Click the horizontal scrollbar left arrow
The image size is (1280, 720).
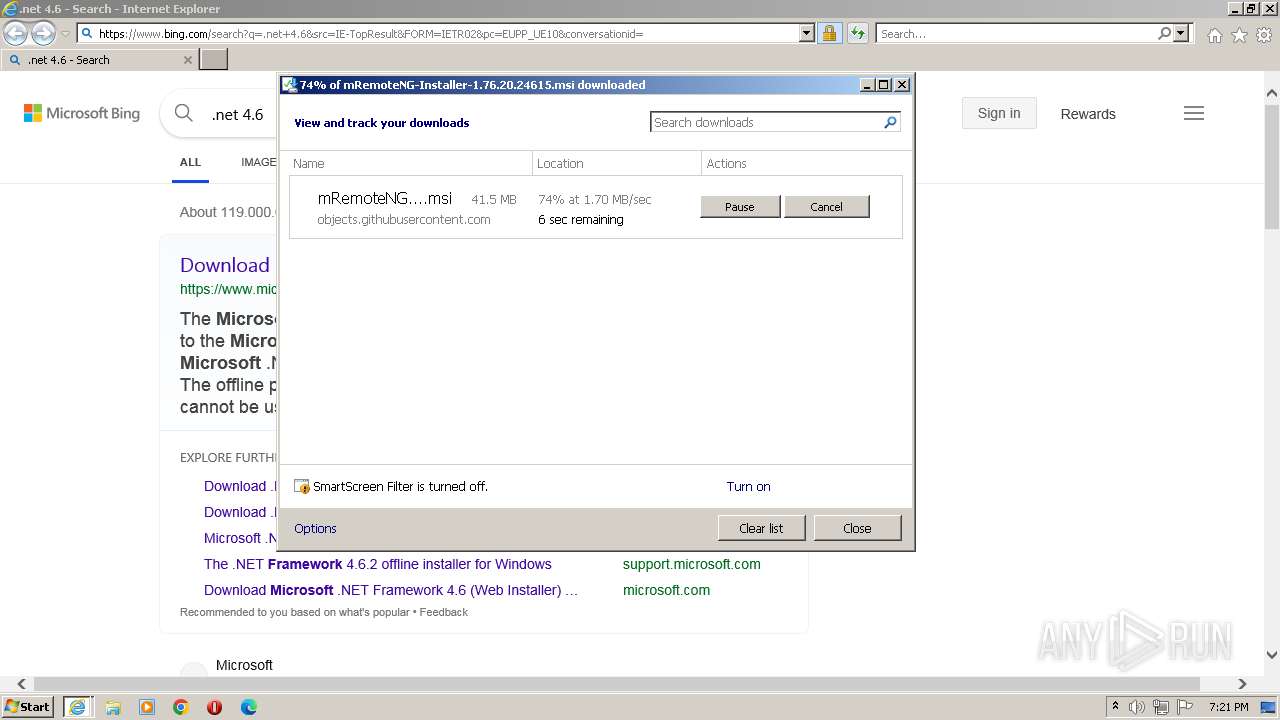pyautogui.click(x=21, y=684)
